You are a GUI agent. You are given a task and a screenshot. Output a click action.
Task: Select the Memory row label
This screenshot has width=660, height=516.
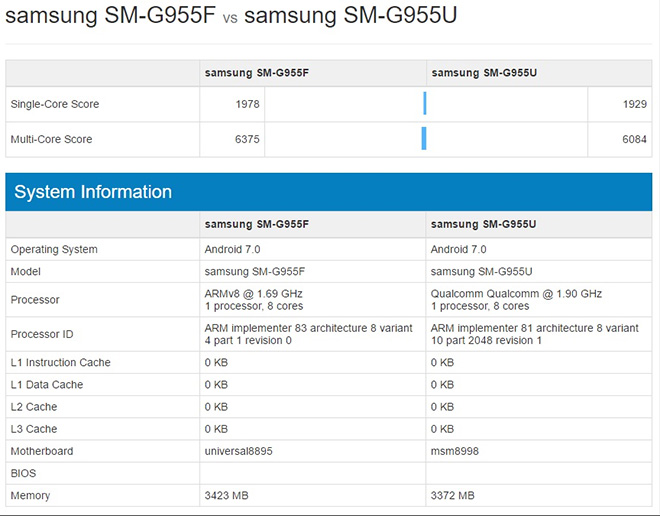tap(30, 496)
